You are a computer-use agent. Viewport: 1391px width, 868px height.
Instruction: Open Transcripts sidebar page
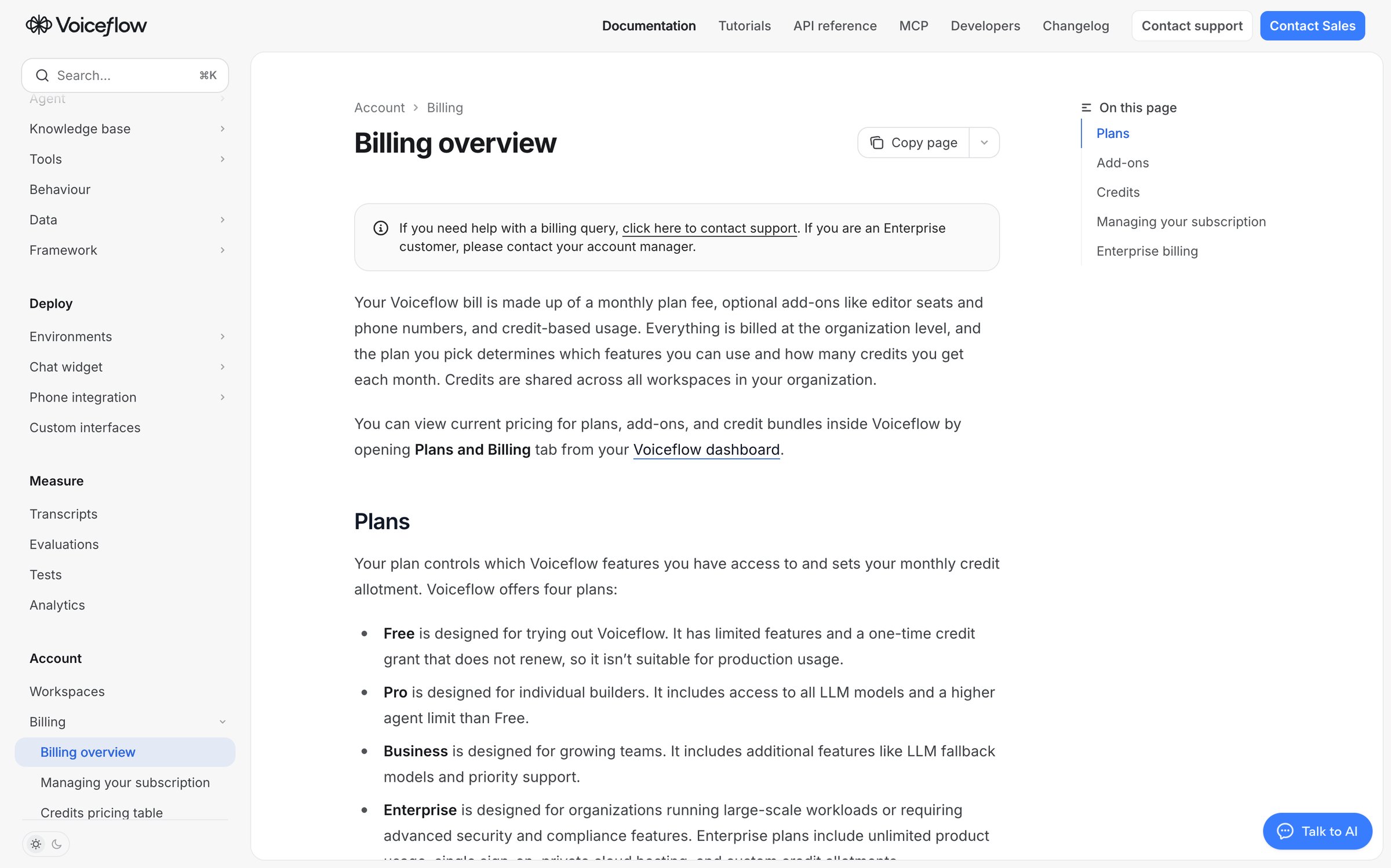pos(64,514)
